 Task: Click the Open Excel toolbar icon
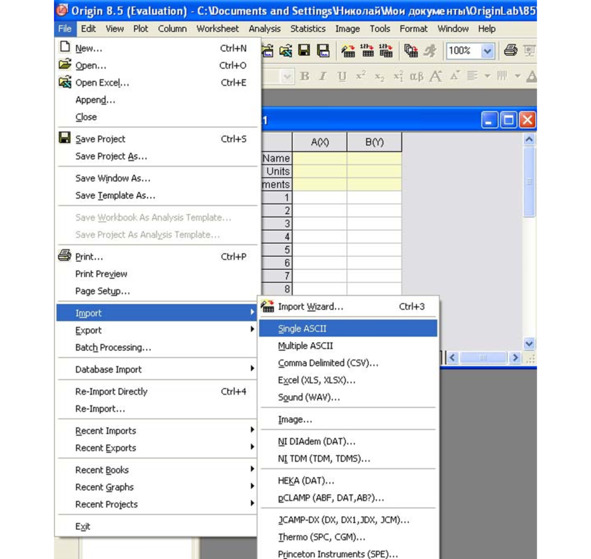pos(285,51)
